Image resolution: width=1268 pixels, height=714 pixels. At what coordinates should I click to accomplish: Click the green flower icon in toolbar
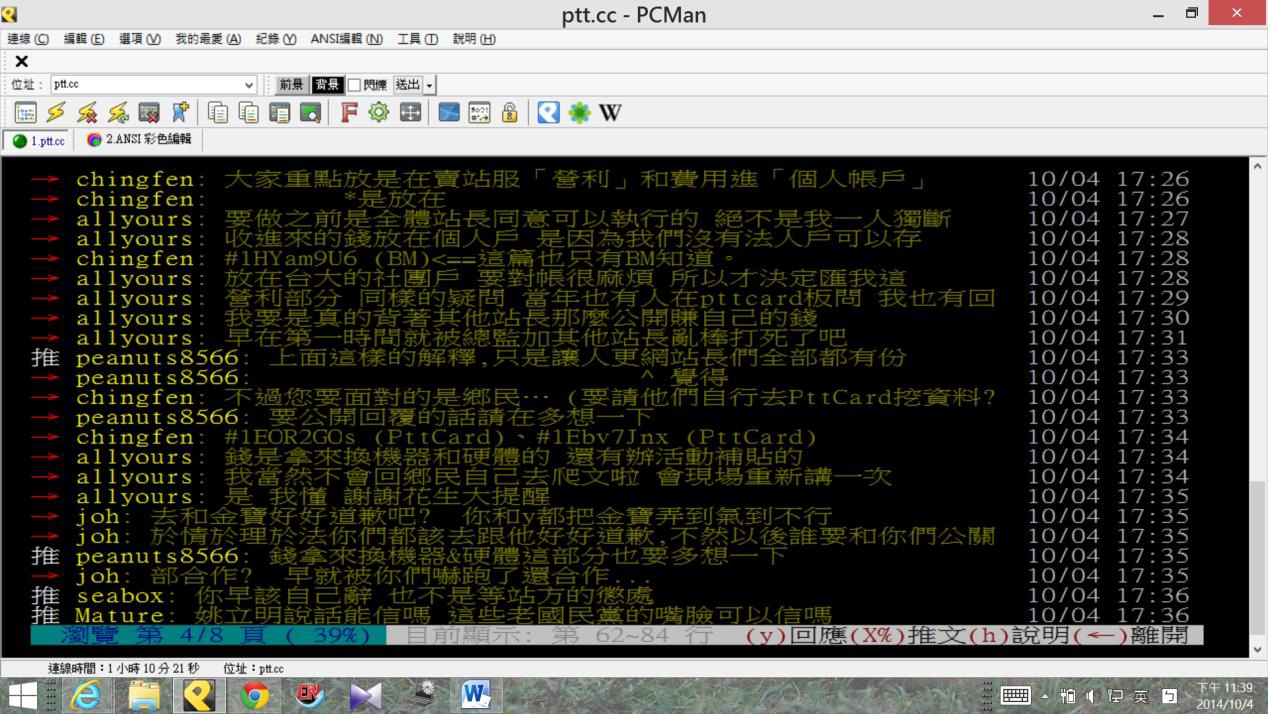tap(579, 113)
